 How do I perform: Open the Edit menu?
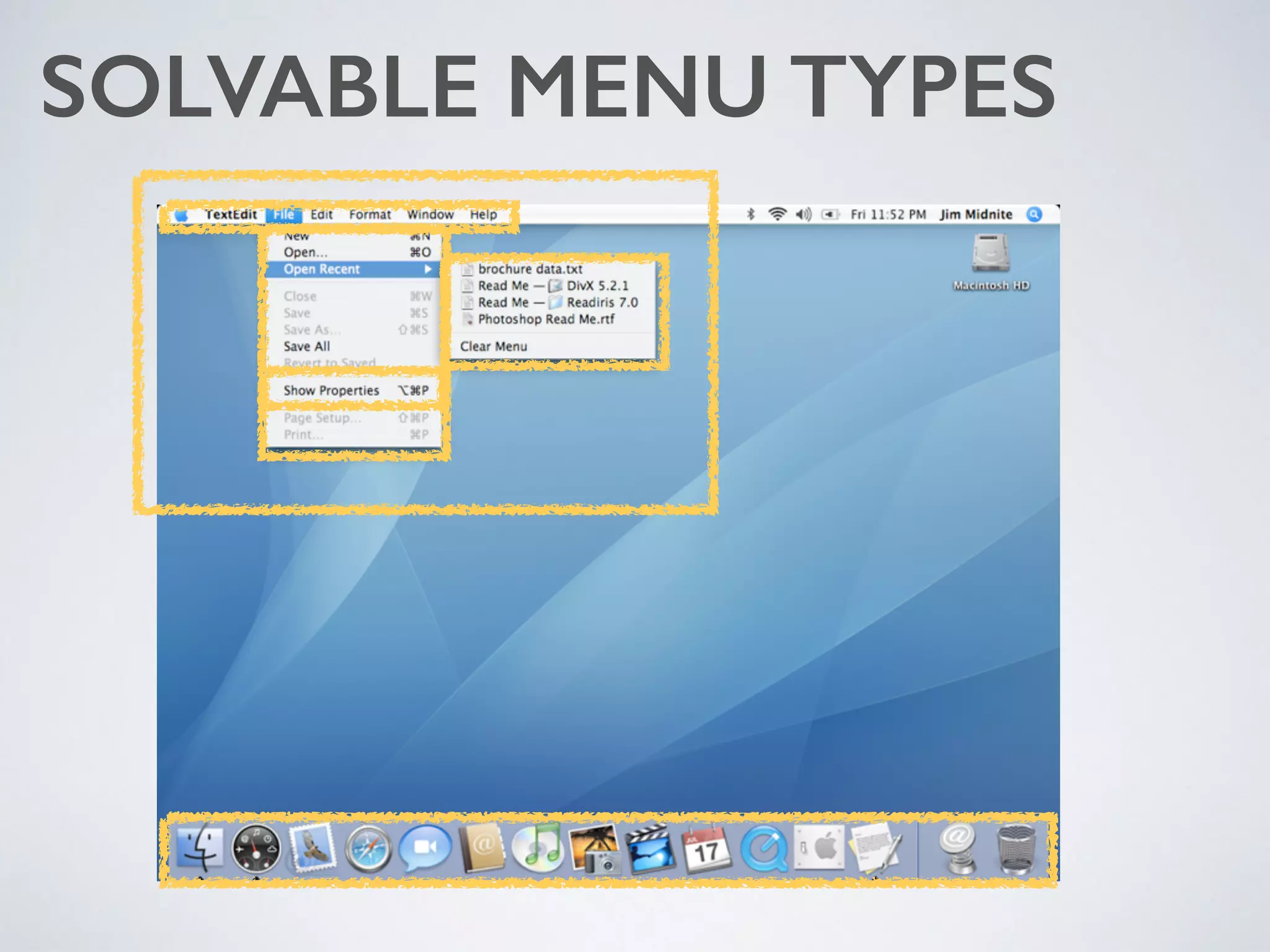pos(321,214)
